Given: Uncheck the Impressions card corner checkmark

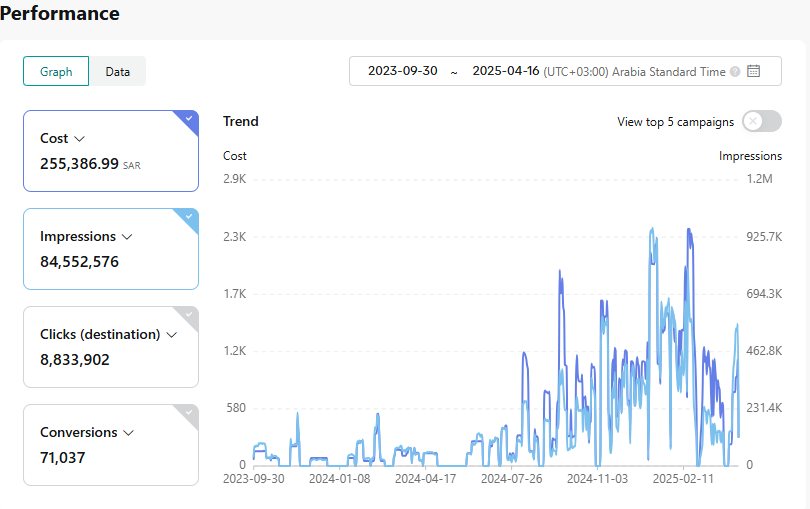Looking at the screenshot, I should coord(189,217).
